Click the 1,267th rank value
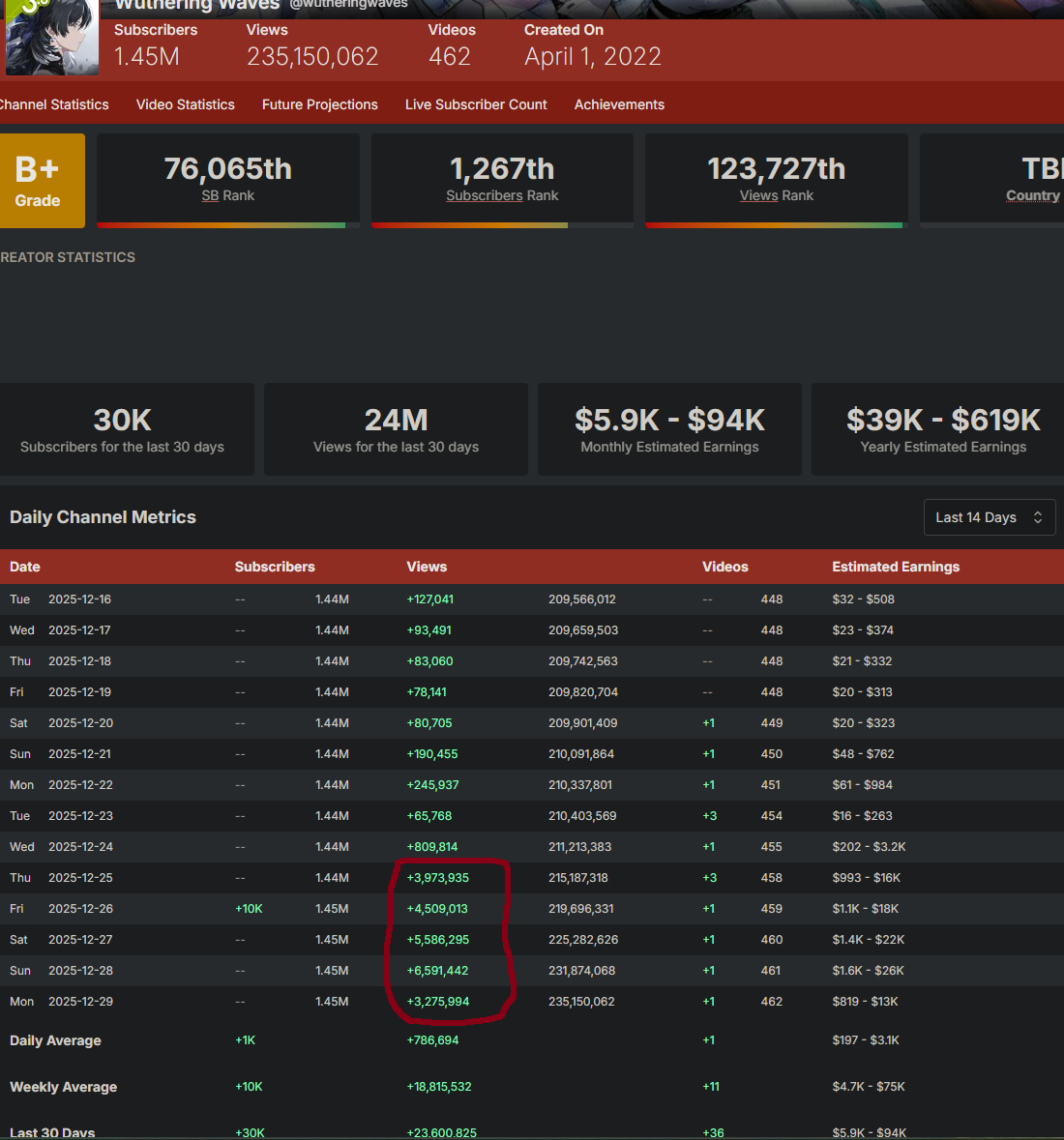The height and width of the screenshot is (1140, 1064). click(502, 168)
